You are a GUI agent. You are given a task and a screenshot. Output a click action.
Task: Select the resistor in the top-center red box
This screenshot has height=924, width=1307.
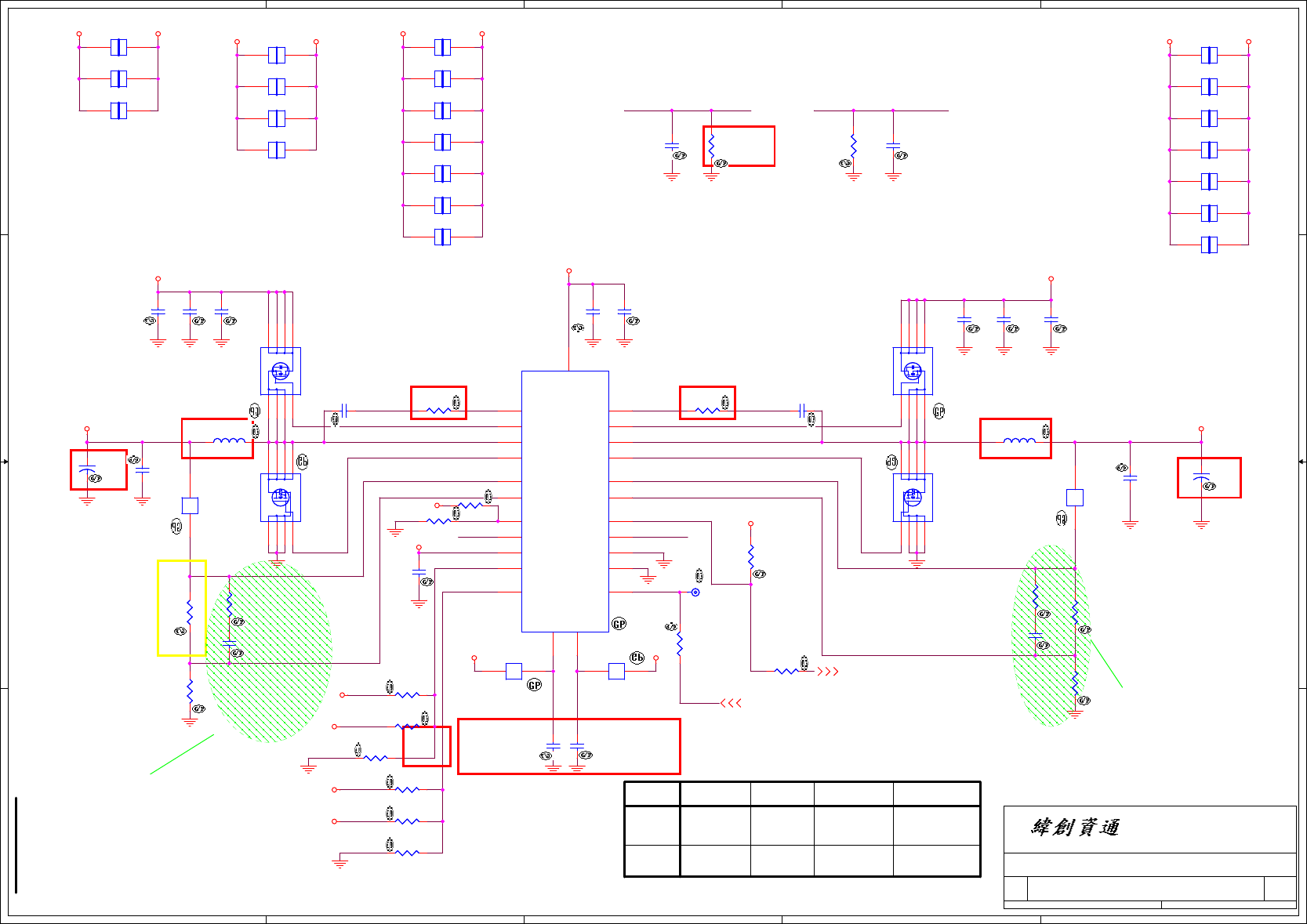click(x=711, y=147)
